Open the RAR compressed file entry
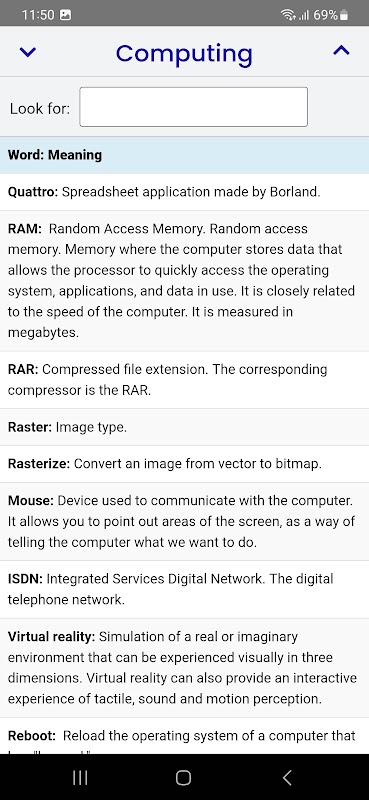 [x=184, y=380]
